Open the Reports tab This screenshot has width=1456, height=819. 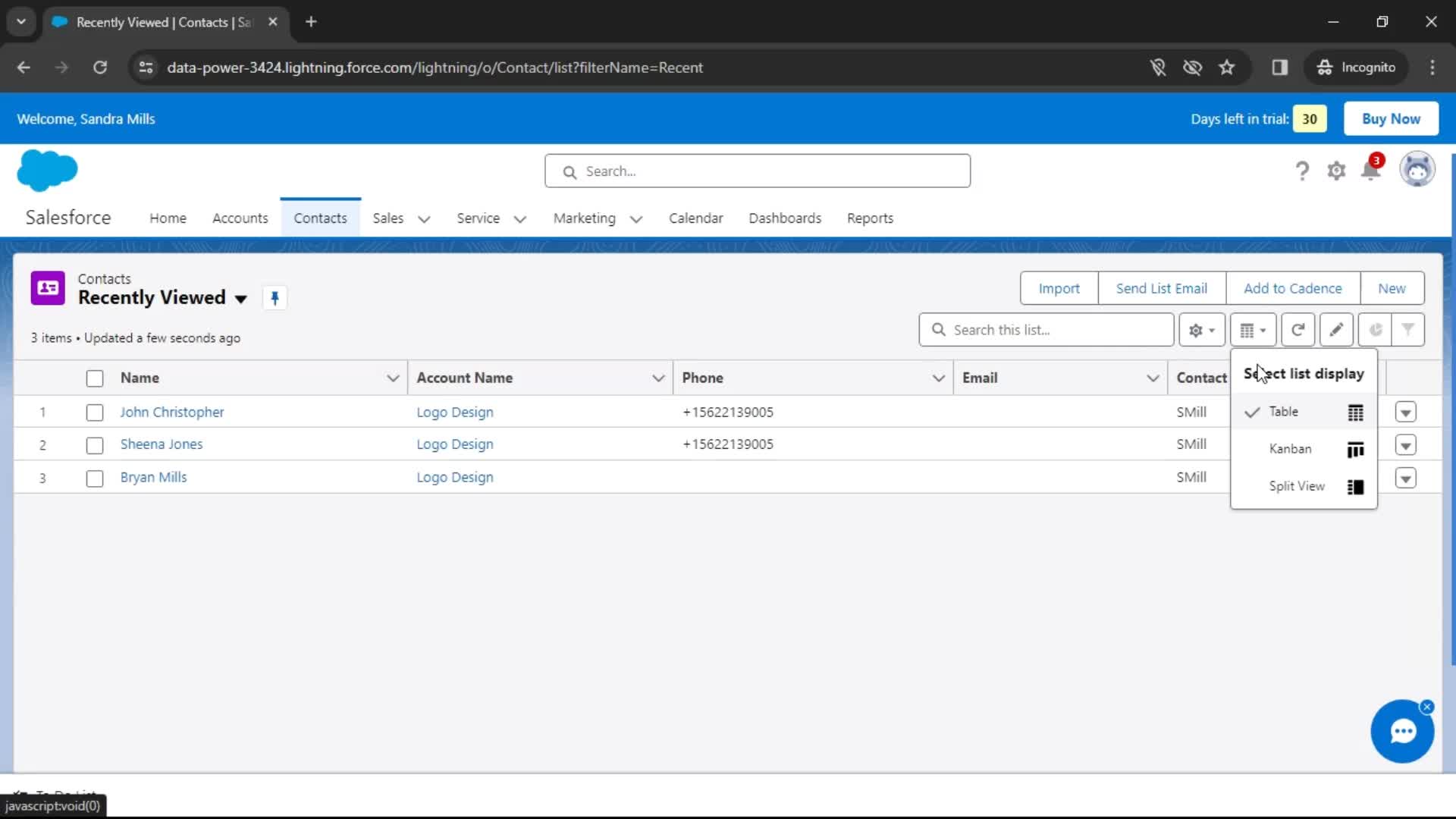coord(870,218)
